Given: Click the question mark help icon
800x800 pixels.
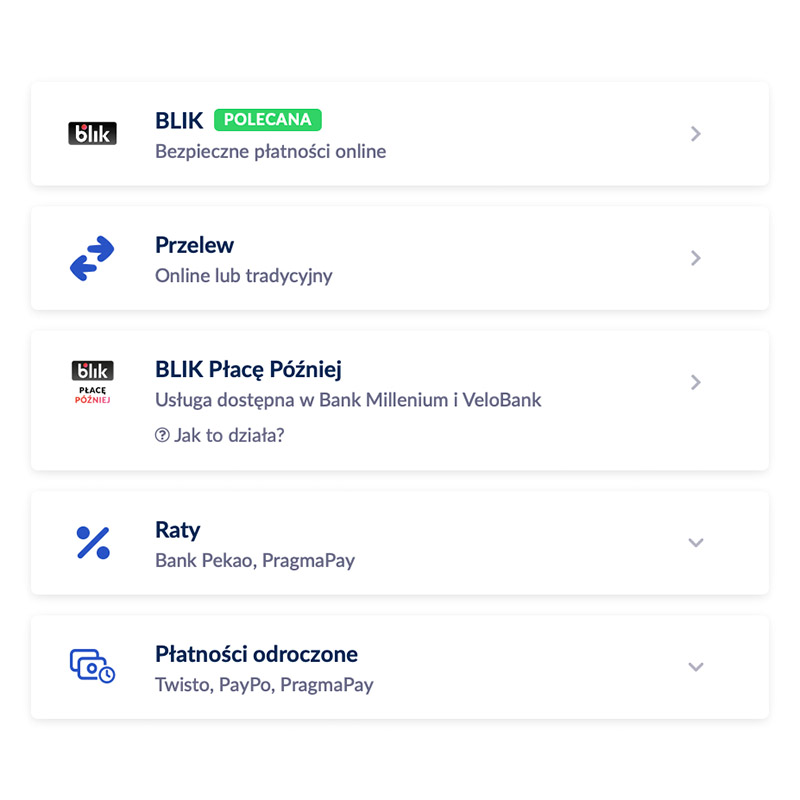Looking at the screenshot, I should (162, 435).
